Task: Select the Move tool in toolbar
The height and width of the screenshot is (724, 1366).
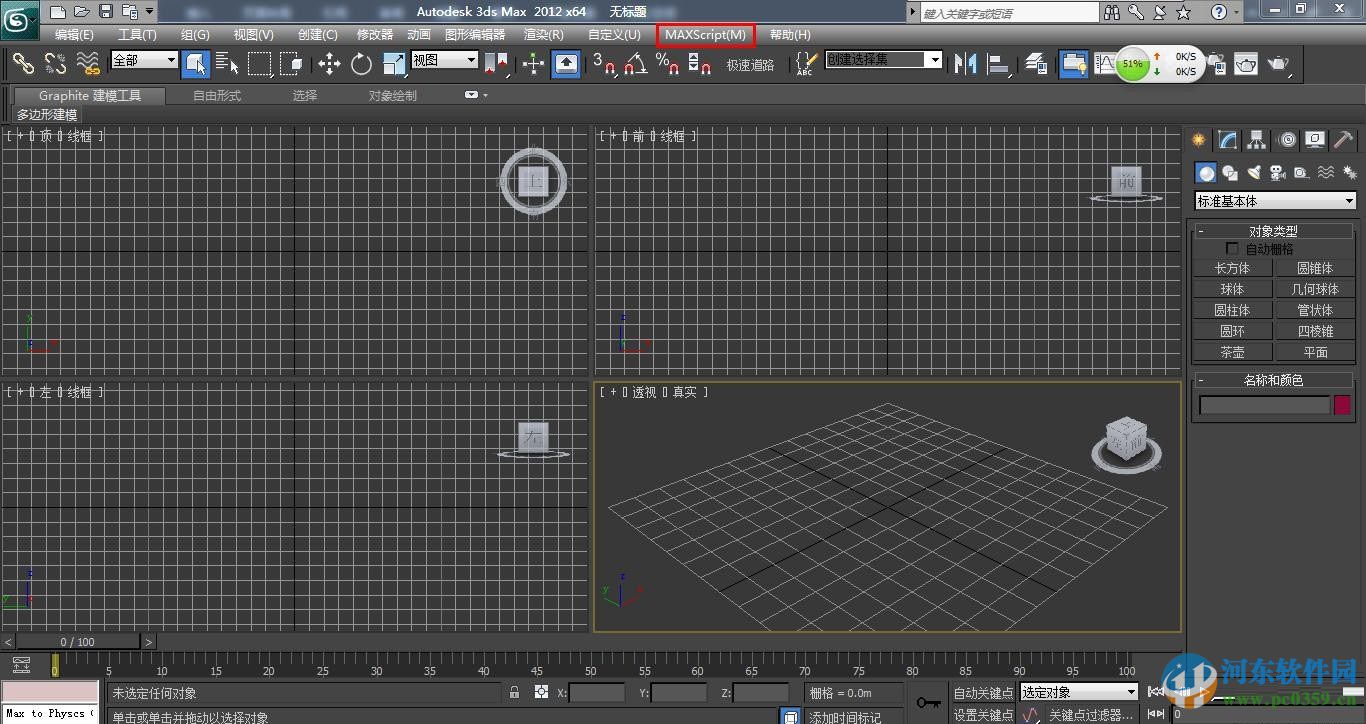Action: click(329, 64)
